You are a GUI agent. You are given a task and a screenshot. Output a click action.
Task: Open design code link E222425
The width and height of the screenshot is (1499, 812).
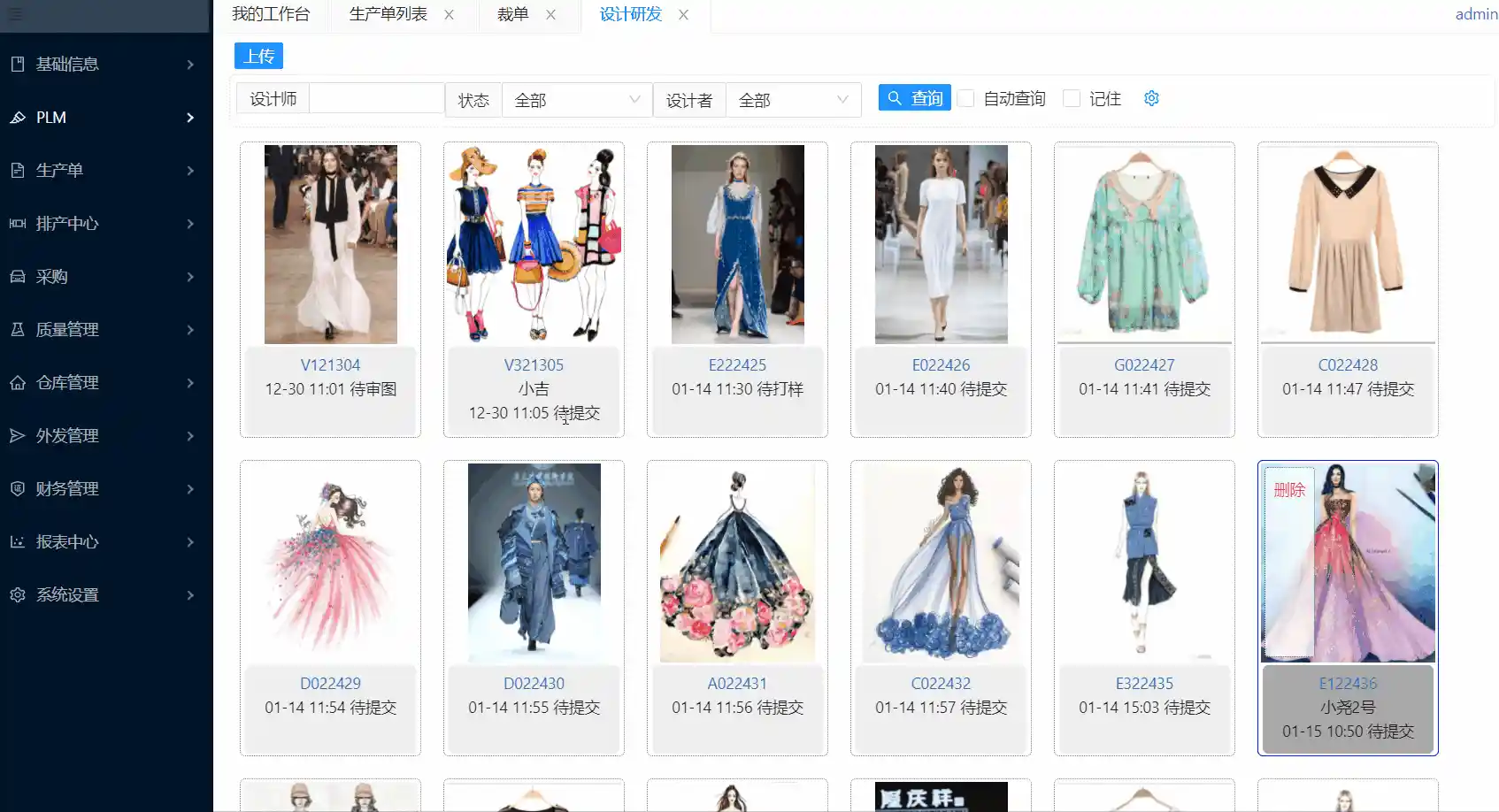tap(737, 364)
